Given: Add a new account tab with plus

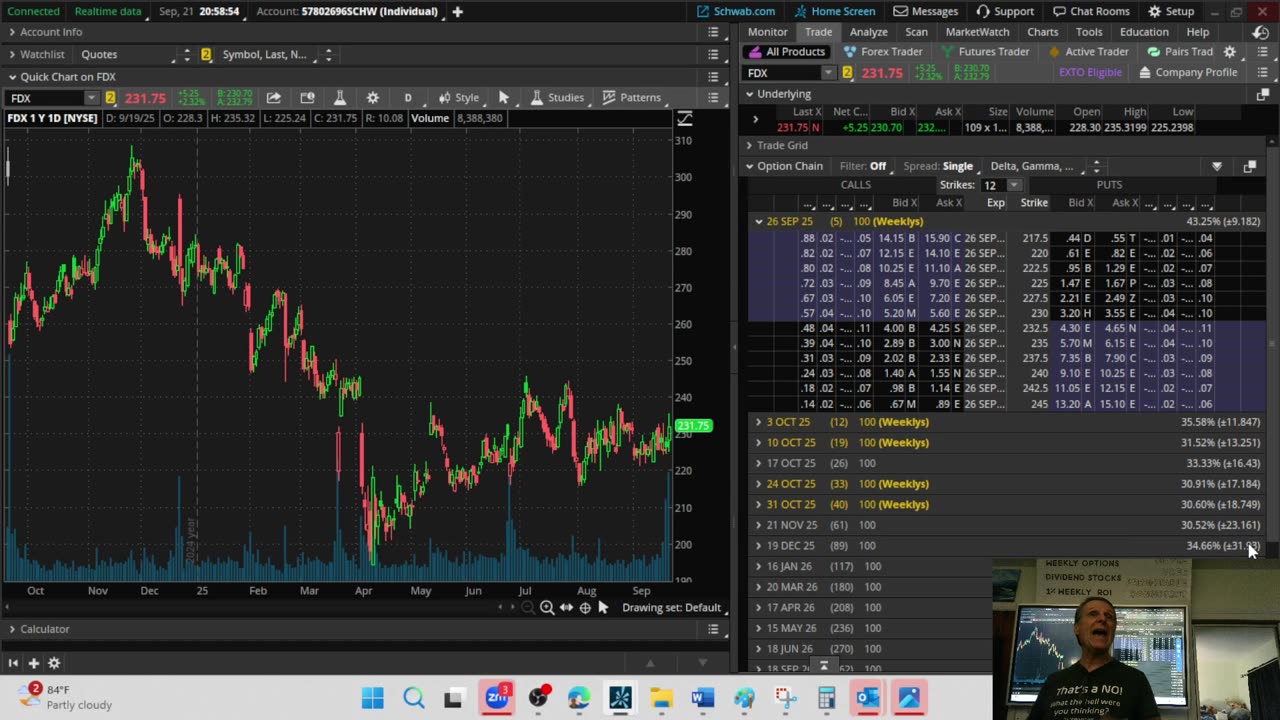Looking at the screenshot, I should coord(457,11).
